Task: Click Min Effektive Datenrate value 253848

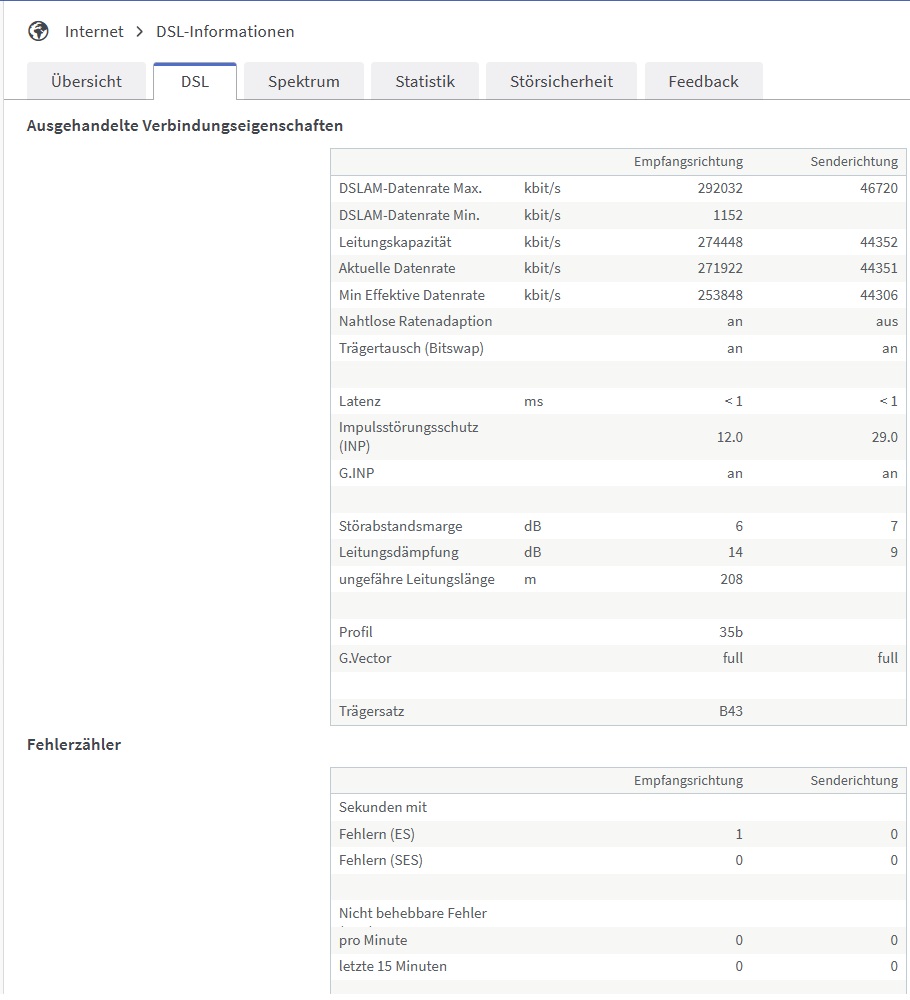Action: [x=720, y=295]
